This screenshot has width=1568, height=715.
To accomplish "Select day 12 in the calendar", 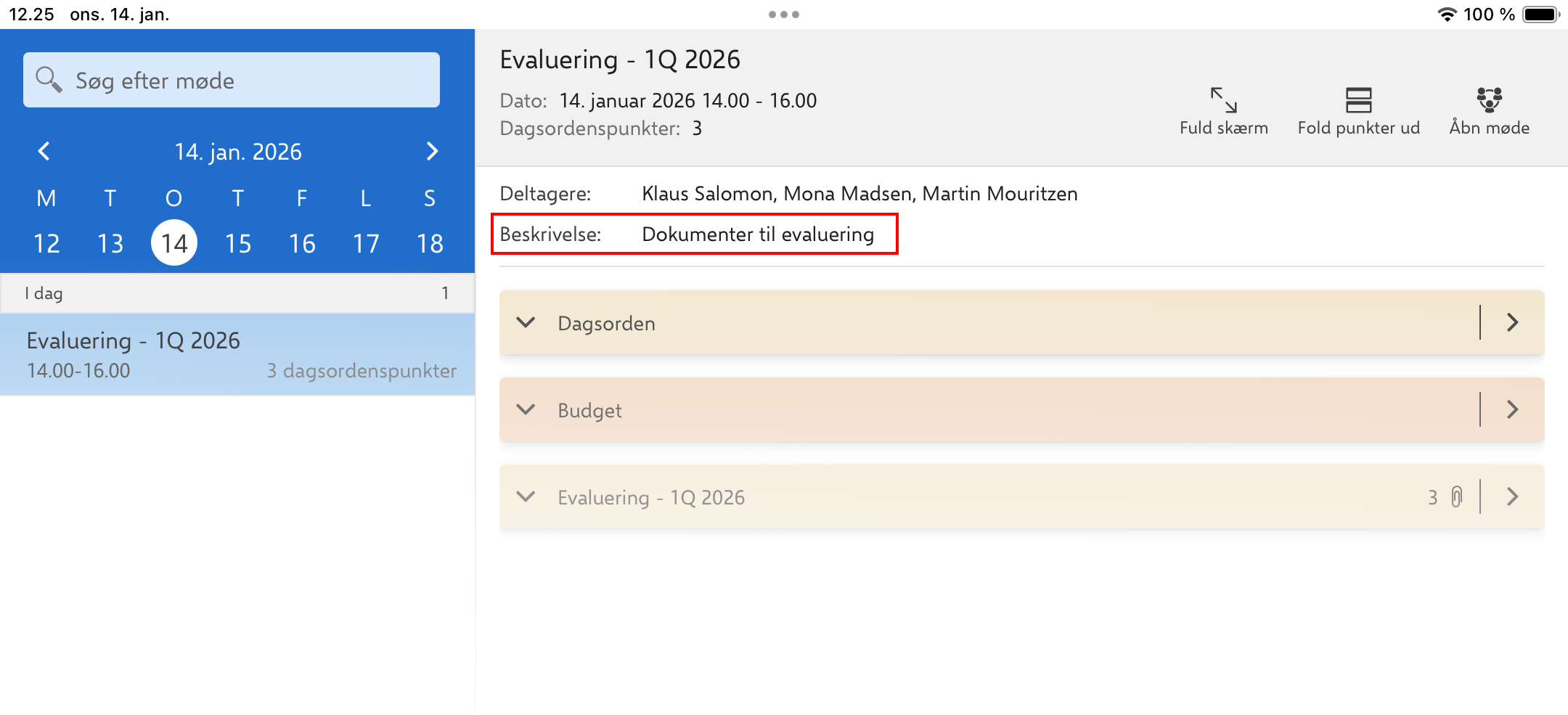I will tap(46, 243).
